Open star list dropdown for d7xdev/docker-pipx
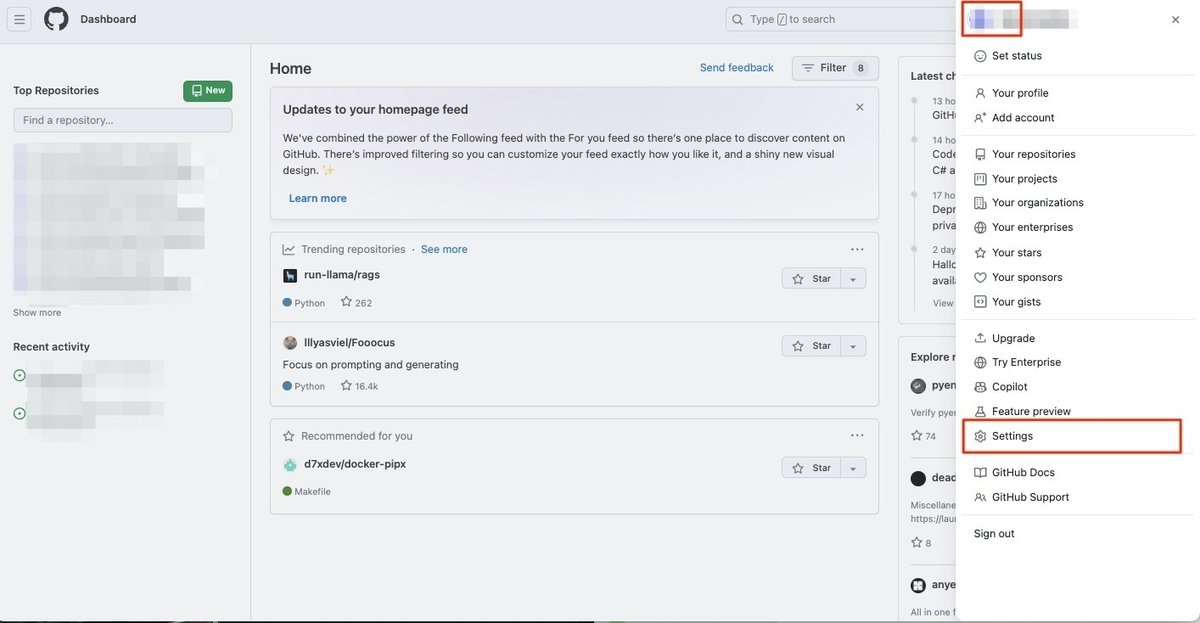The width and height of the screenshot is (1200, 623). 853,468
